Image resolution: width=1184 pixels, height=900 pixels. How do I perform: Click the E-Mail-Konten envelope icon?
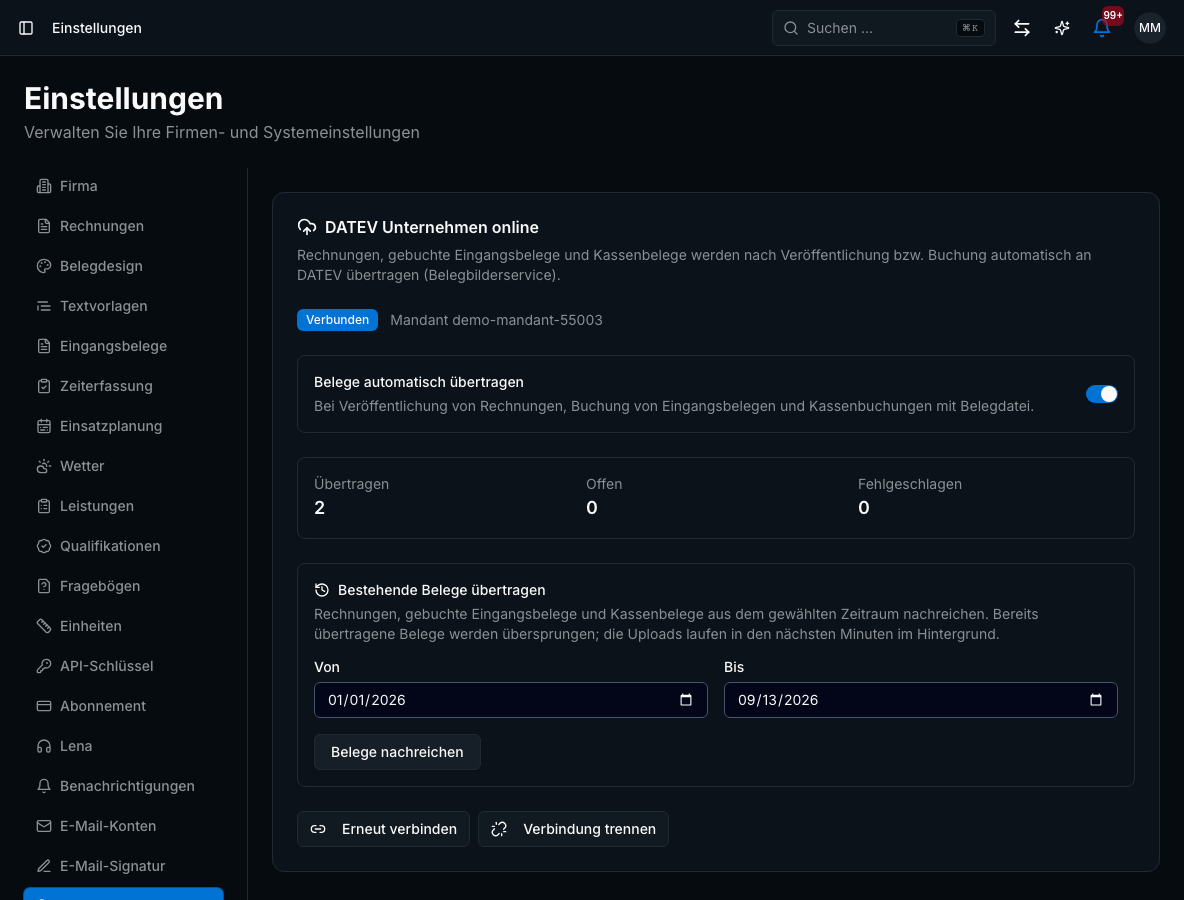tap(44, 826)
